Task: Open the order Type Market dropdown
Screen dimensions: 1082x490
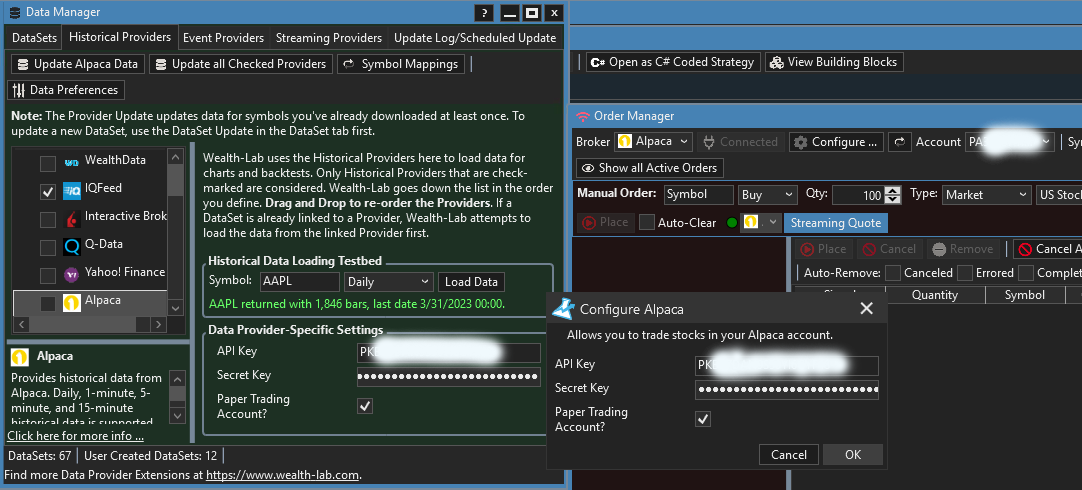Action: click(x=987, y=195)
